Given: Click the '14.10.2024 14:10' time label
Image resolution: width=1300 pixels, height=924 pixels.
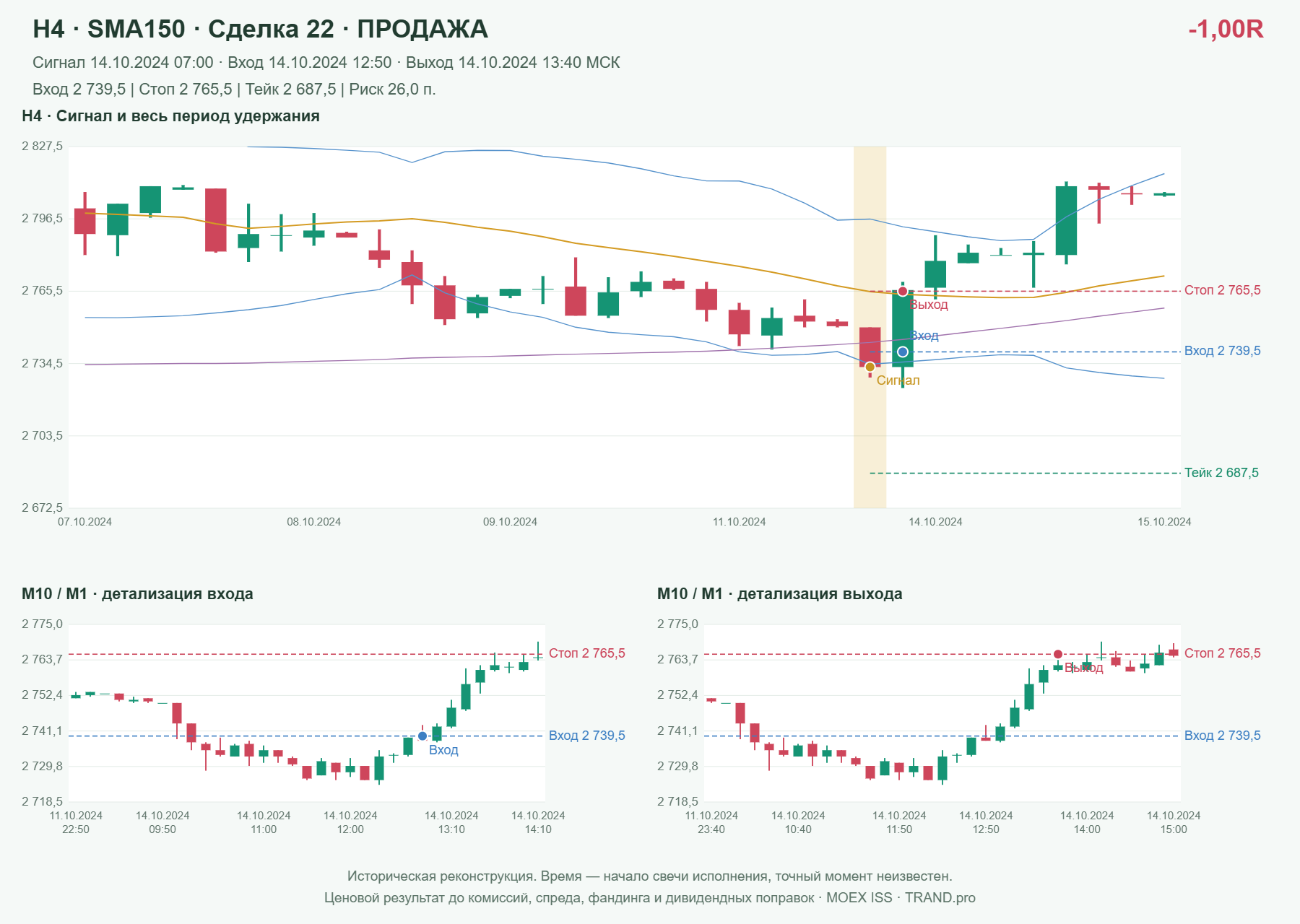Looking at the screenshot, I should [x=538, y=822].
